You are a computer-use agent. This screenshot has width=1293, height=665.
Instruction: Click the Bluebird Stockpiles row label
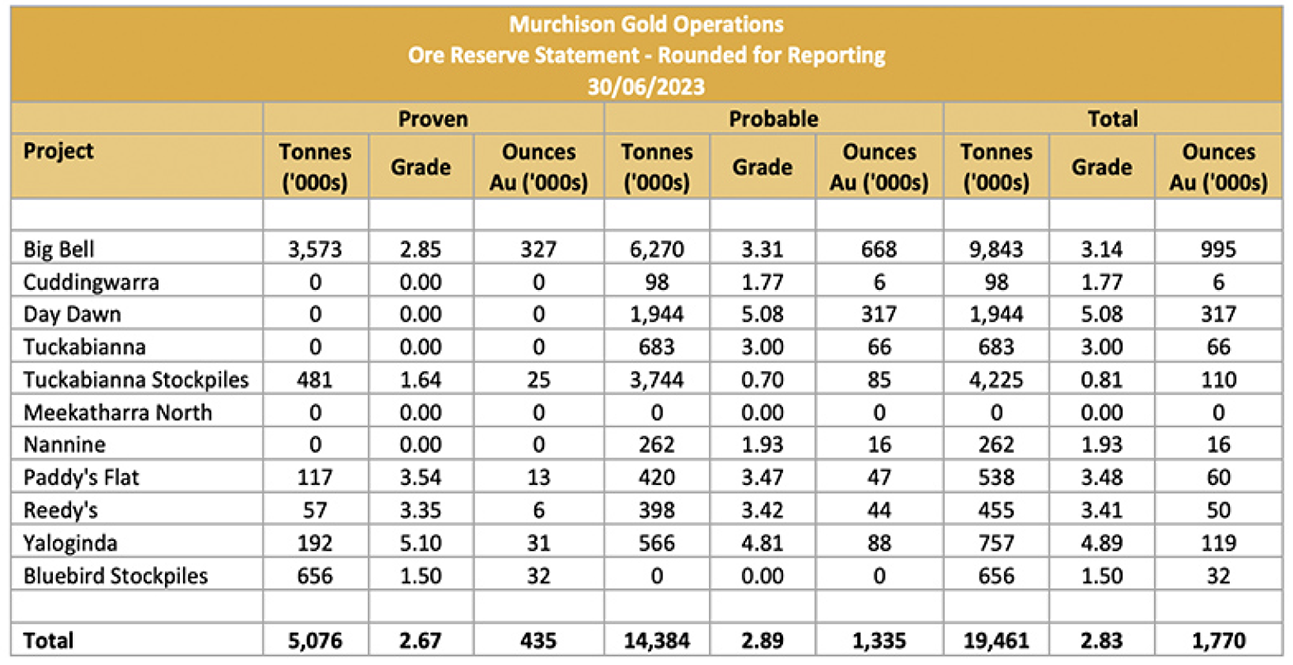click(x=115, y=576)
